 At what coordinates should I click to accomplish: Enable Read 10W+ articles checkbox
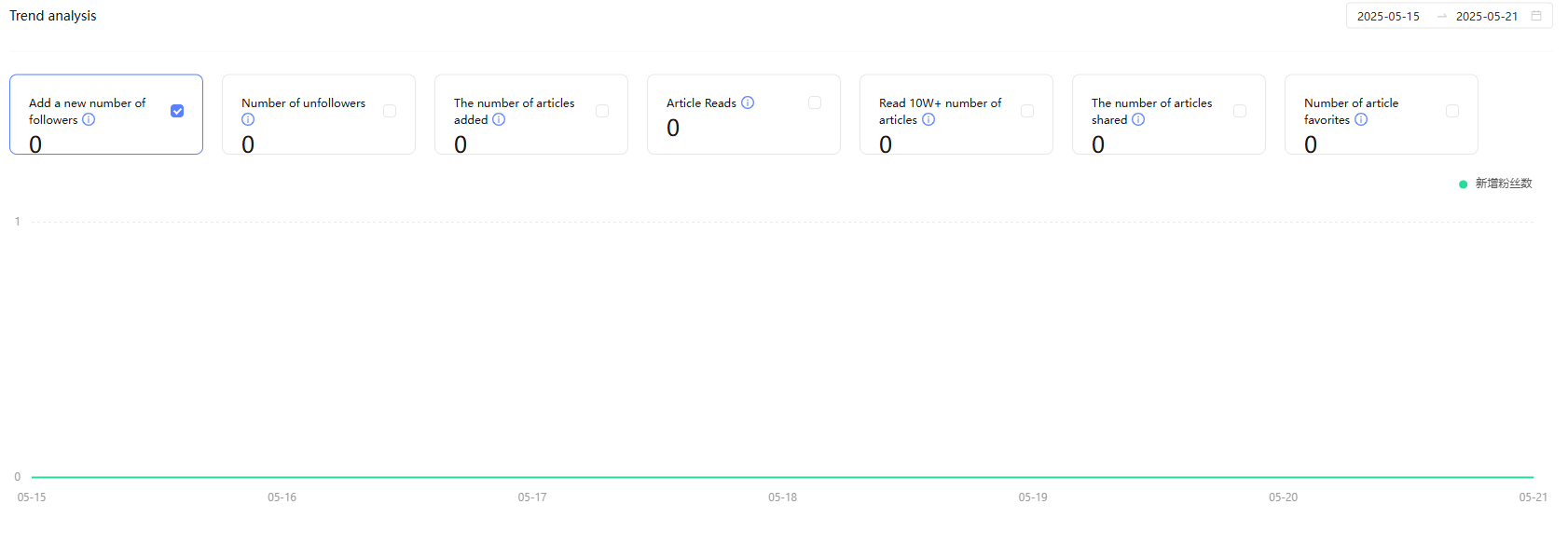click(x=1027, y=111)
